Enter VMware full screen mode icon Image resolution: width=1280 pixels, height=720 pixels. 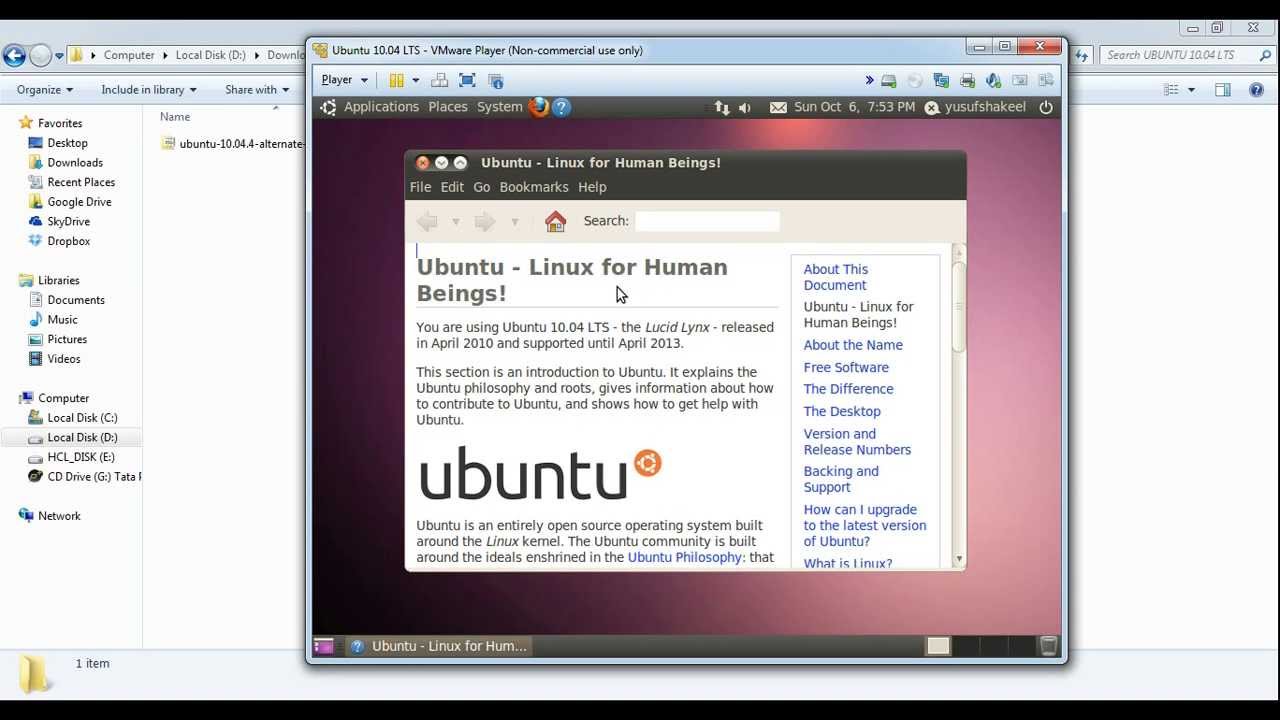pos(467,80)
